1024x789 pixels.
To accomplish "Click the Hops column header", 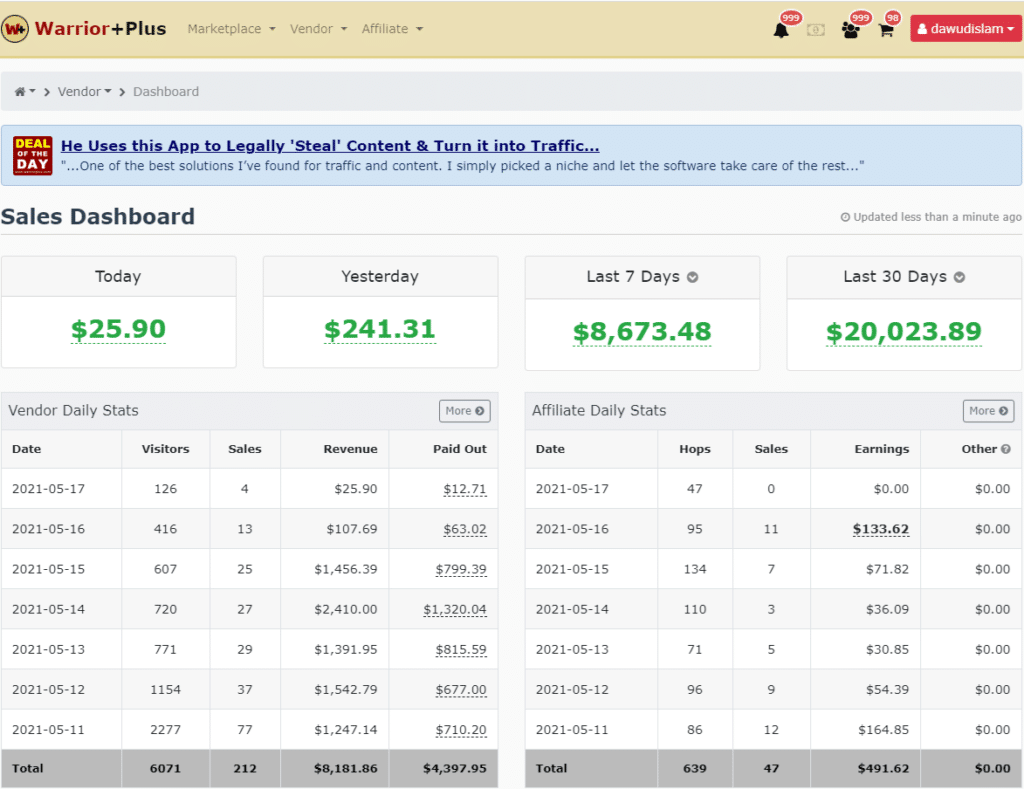I will coord(695,449).
